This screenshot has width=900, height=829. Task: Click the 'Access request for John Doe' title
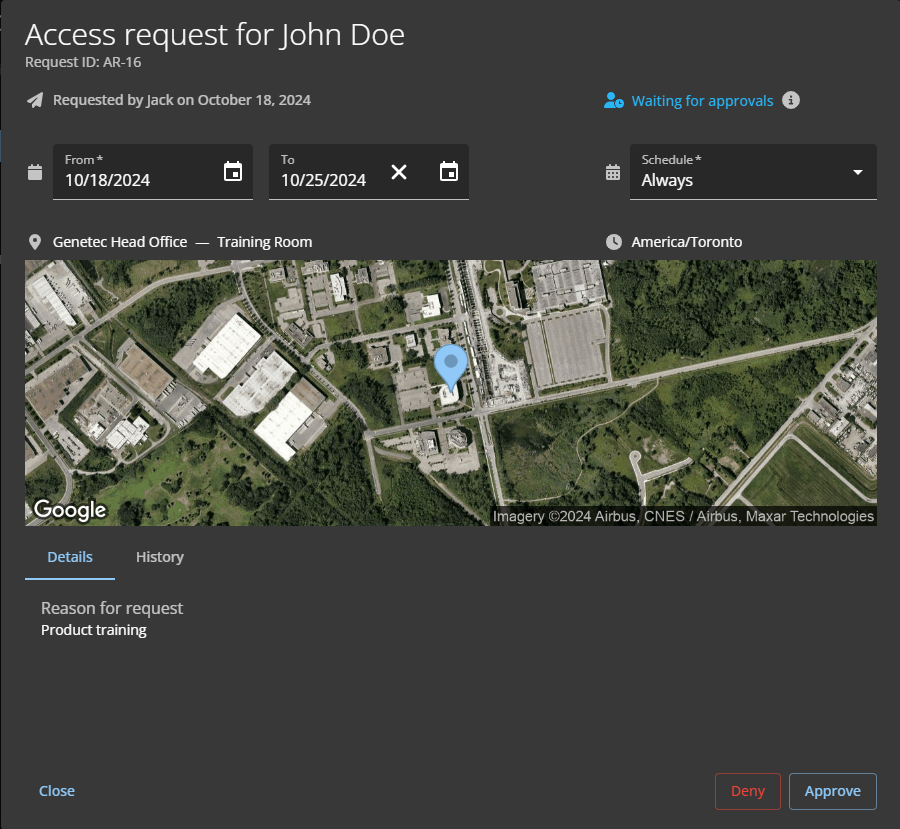coord(215,34)
